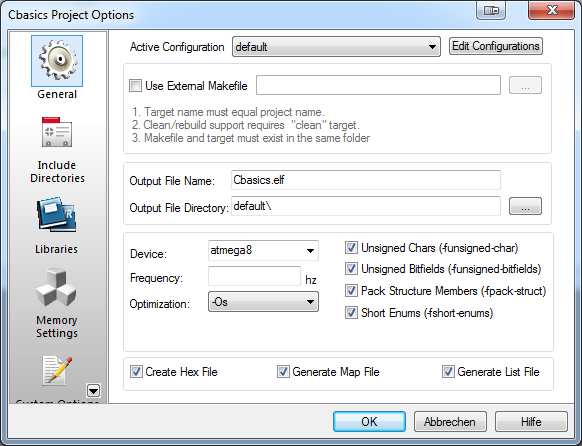Click the title bar help icon button
The height and width of the screenshot is (446, 582).
point(491,10)
